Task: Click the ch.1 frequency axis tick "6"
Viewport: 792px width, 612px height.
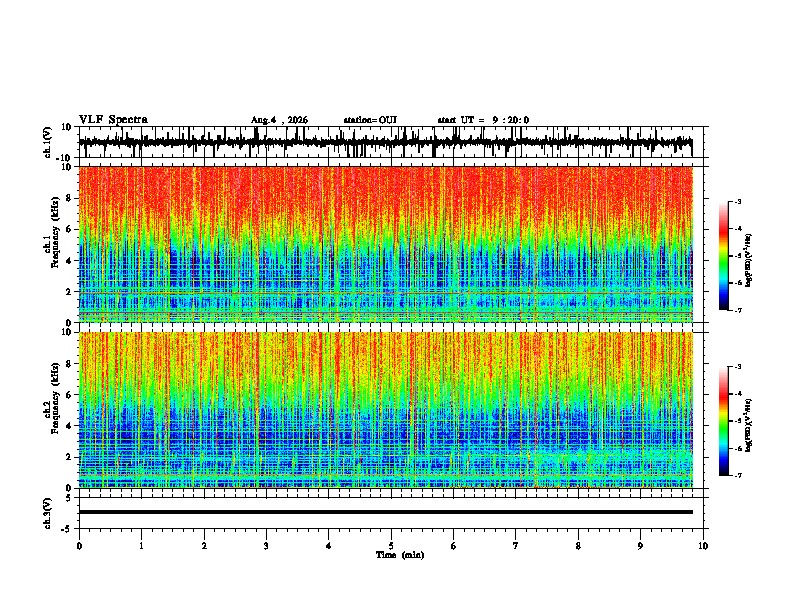Action: 69,230
